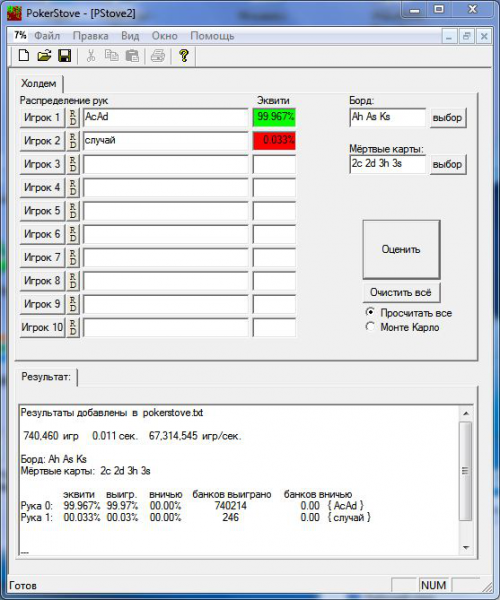Click the Cut scissors icon

point(91,56)
